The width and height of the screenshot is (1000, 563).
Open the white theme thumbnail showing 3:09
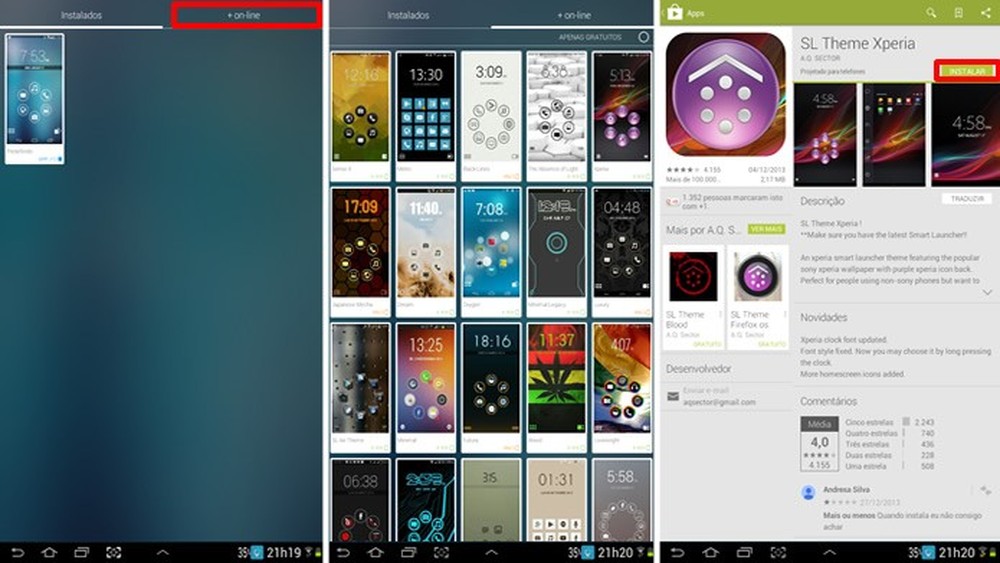491,117
